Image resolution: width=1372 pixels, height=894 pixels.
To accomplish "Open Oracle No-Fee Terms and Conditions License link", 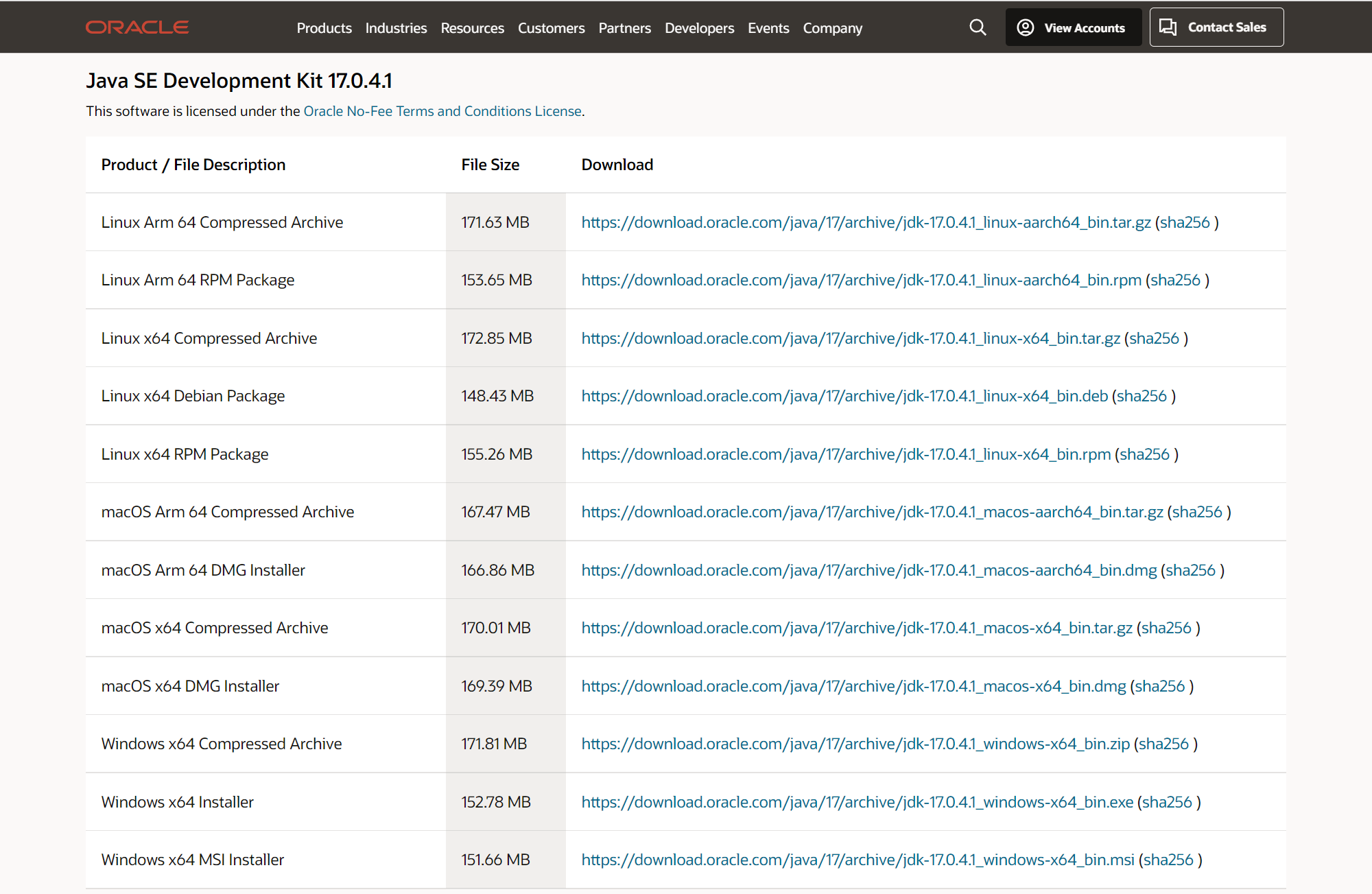I will [x=442, y=111].
